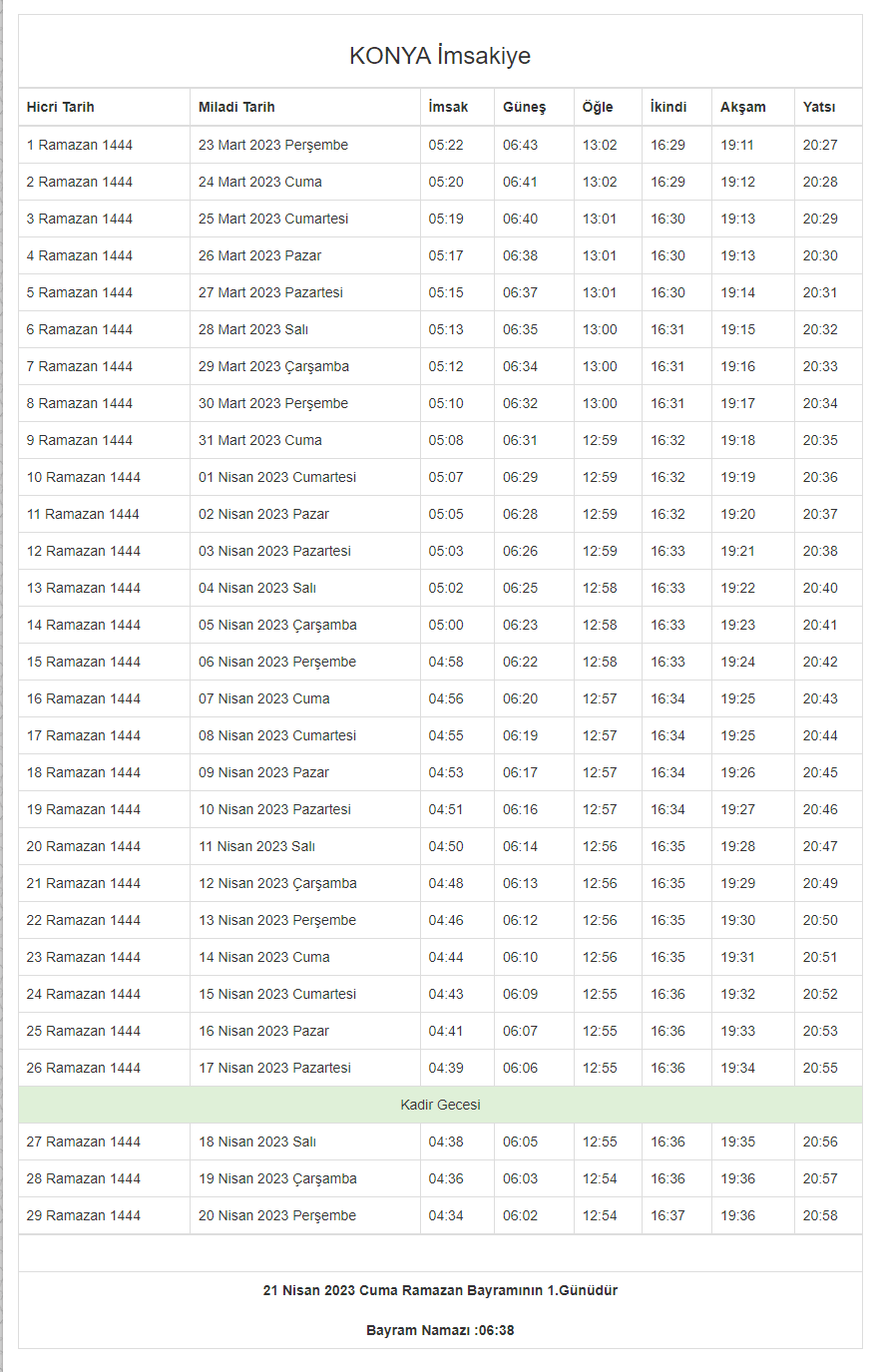The image size is (882, 1372).
Task: Select the 15 Ramazan 1444 cell
Action: point(84,662)
